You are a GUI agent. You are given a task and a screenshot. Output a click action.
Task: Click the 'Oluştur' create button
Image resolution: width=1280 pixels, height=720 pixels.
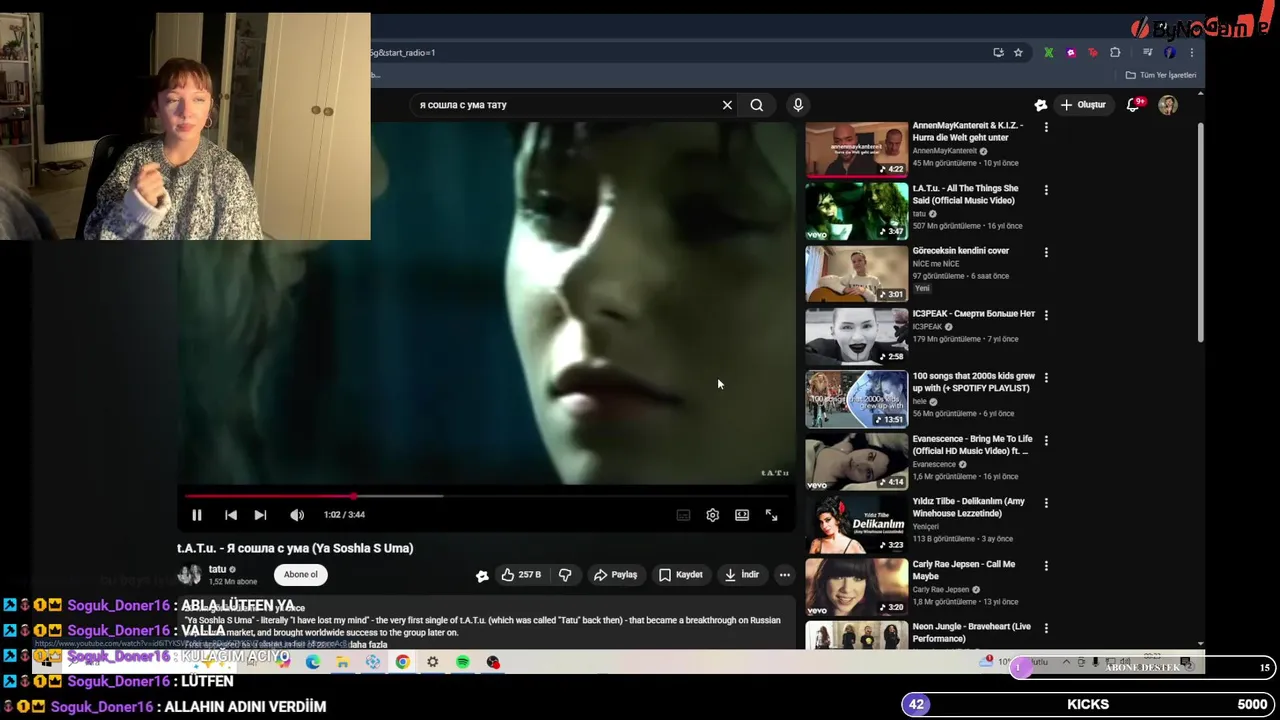click(x=1083, y=105)
